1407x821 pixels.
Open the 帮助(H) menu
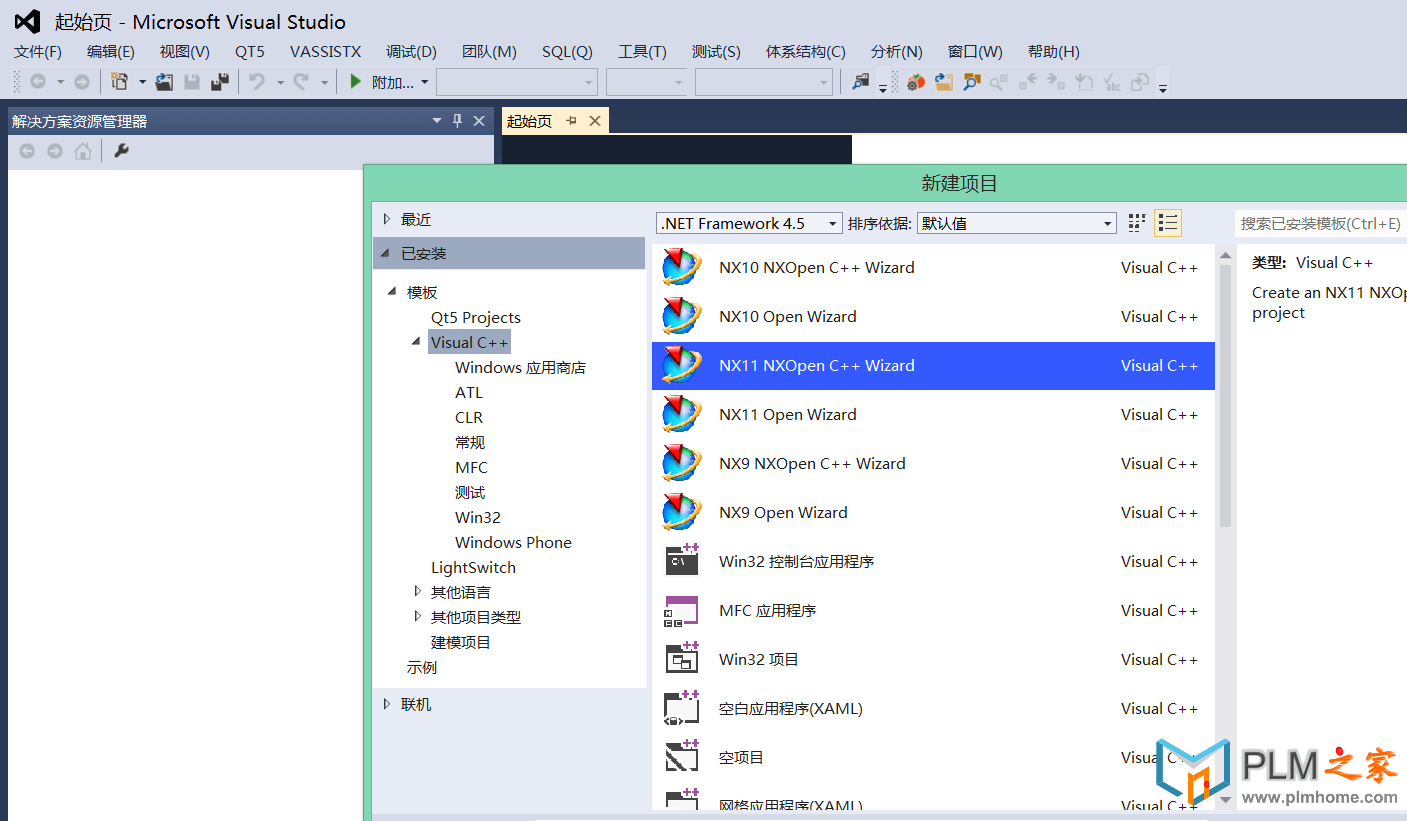click(1054, 52)
